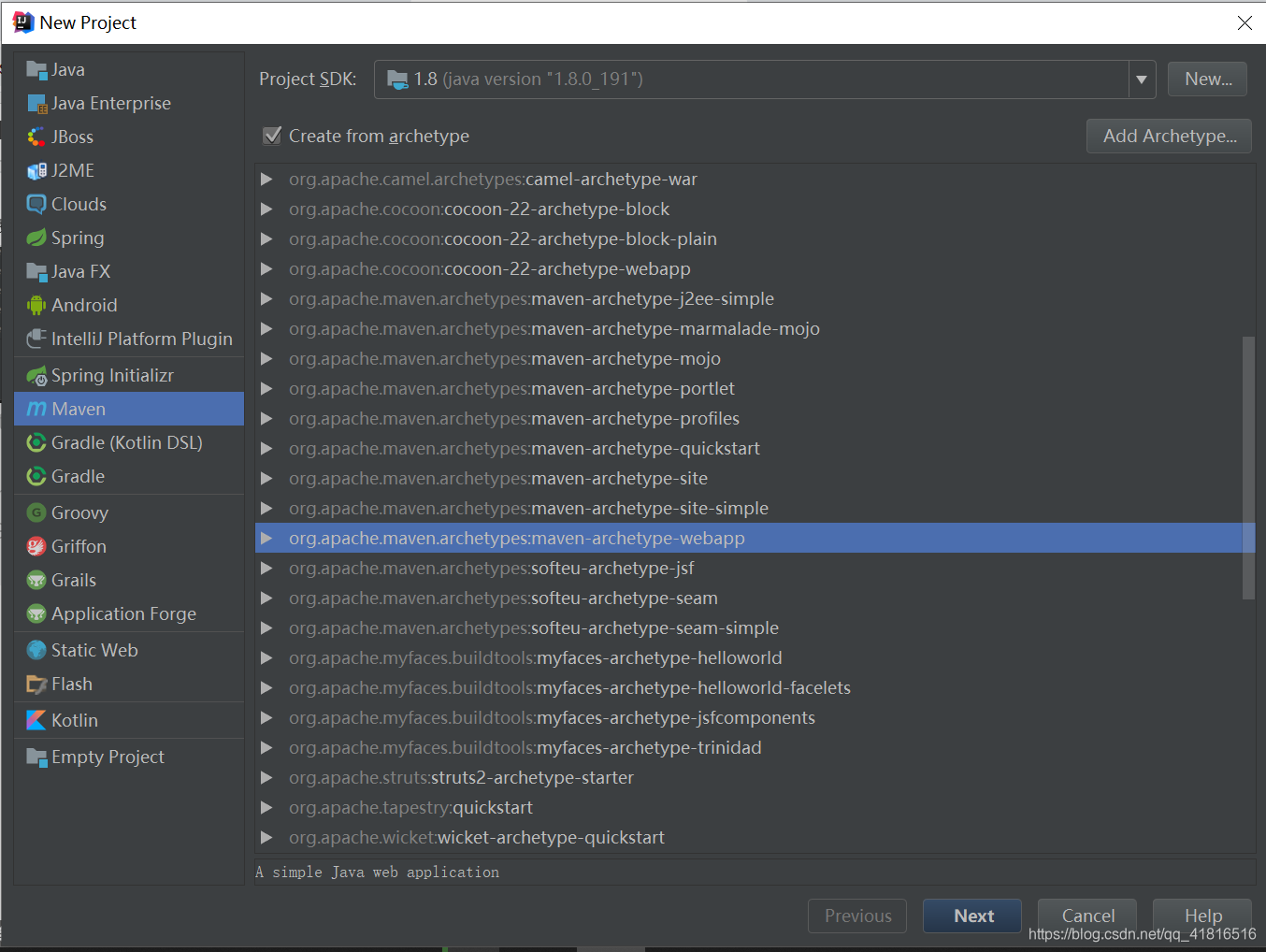
Task: Select org.apache.tapestry:quickstart row text
Action: [x=410, y=807]
